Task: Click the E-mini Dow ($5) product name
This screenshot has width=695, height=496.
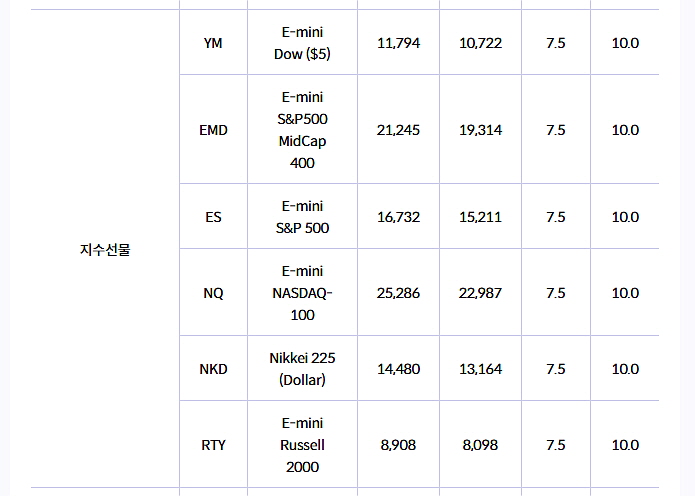Action: click(302, 43)
